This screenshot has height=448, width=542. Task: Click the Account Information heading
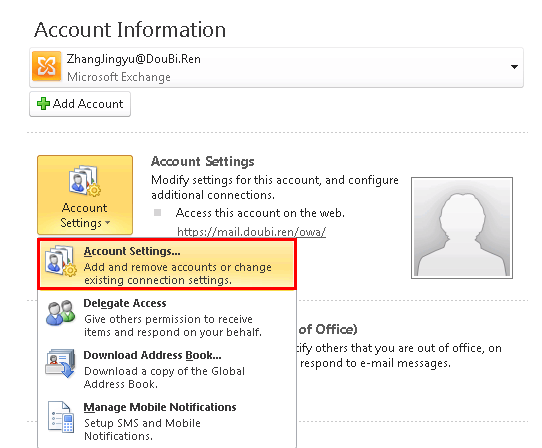point(130,30)
